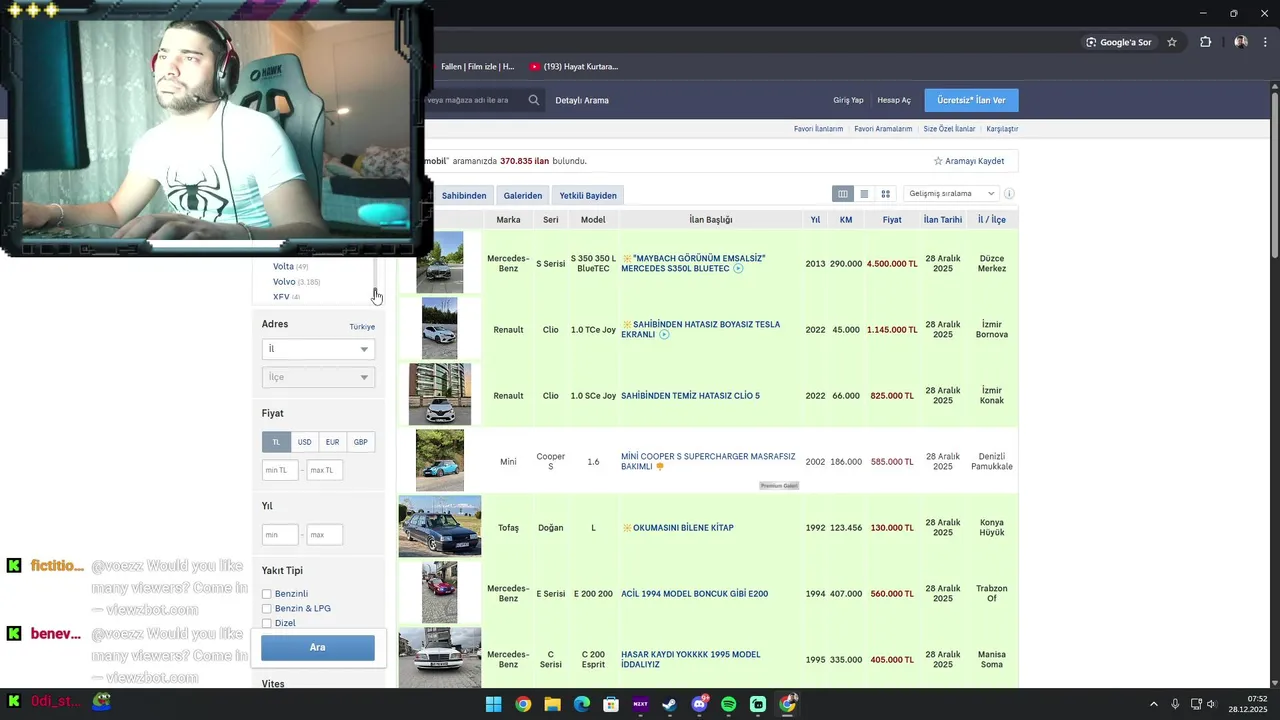The height and width of the screenshot is (720, 1280).
Task: Open the Gelişmiş sıralama sort dropdown
Action: (951, 194)
